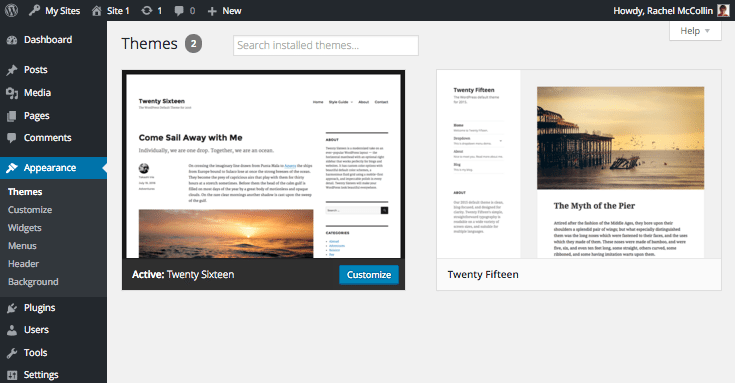Open the WordPress logo menu

click(11, 10)
